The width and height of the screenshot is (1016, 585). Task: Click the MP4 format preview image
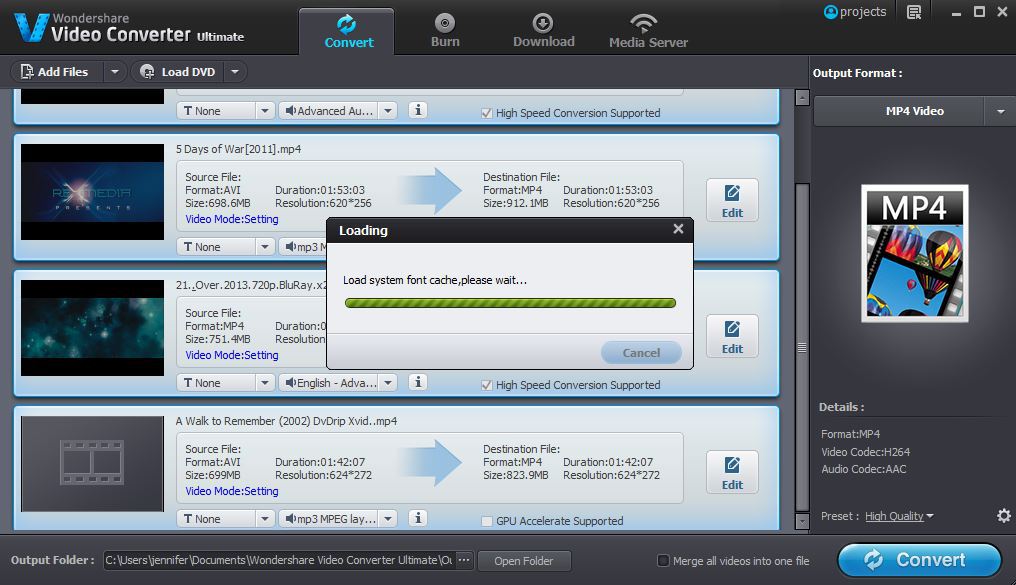click(914, 253)
